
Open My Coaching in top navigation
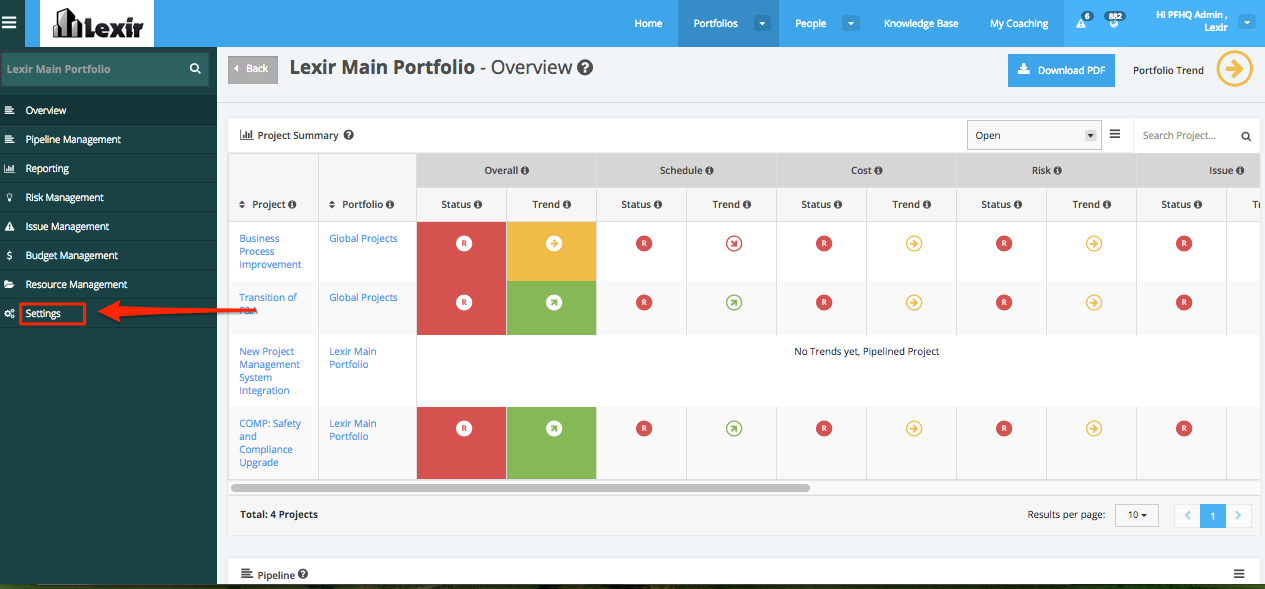1019,23
